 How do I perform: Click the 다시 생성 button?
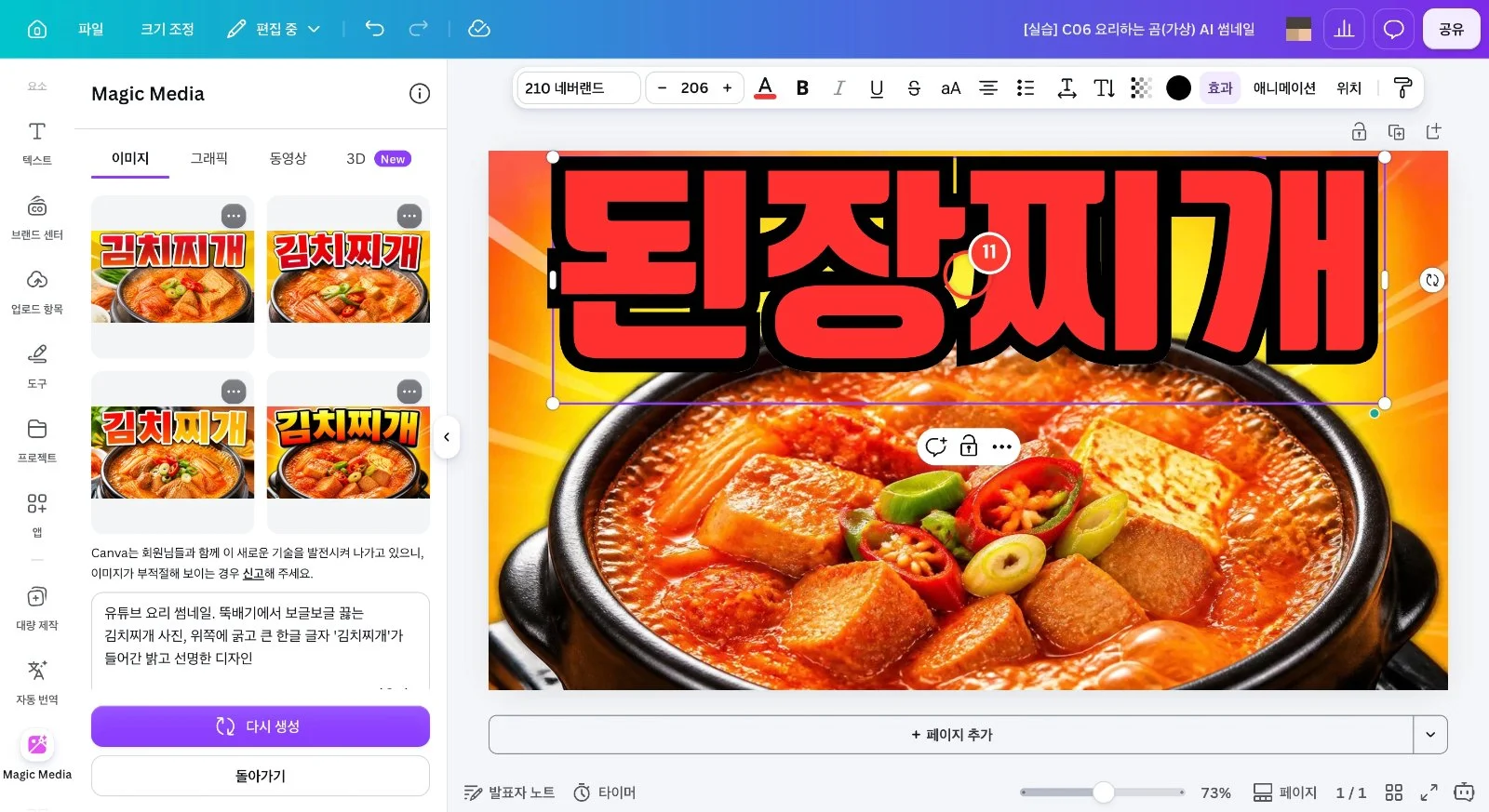[x=261, y=726]
